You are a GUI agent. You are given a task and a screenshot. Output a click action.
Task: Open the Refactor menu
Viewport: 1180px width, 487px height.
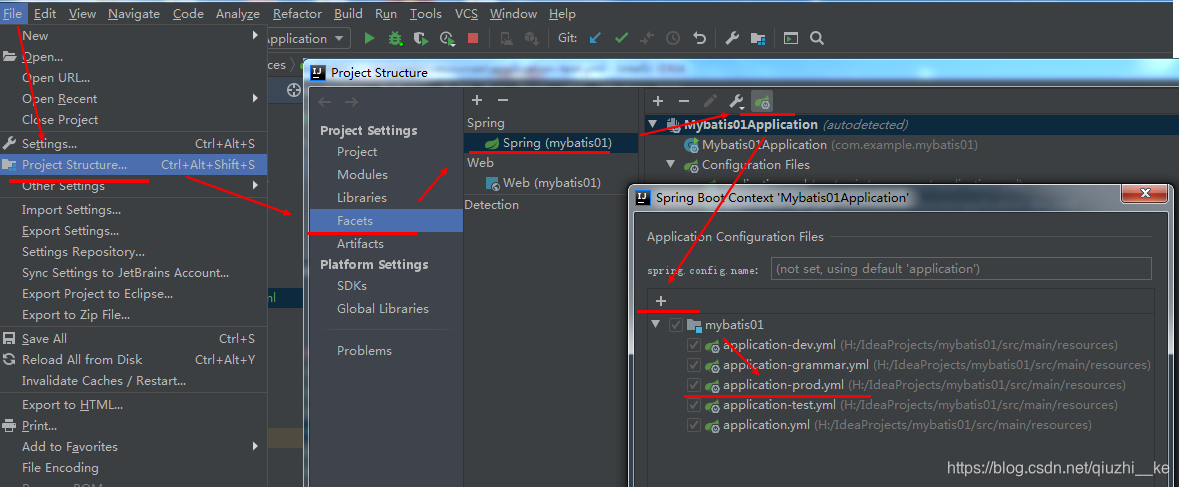coord(297,14)
